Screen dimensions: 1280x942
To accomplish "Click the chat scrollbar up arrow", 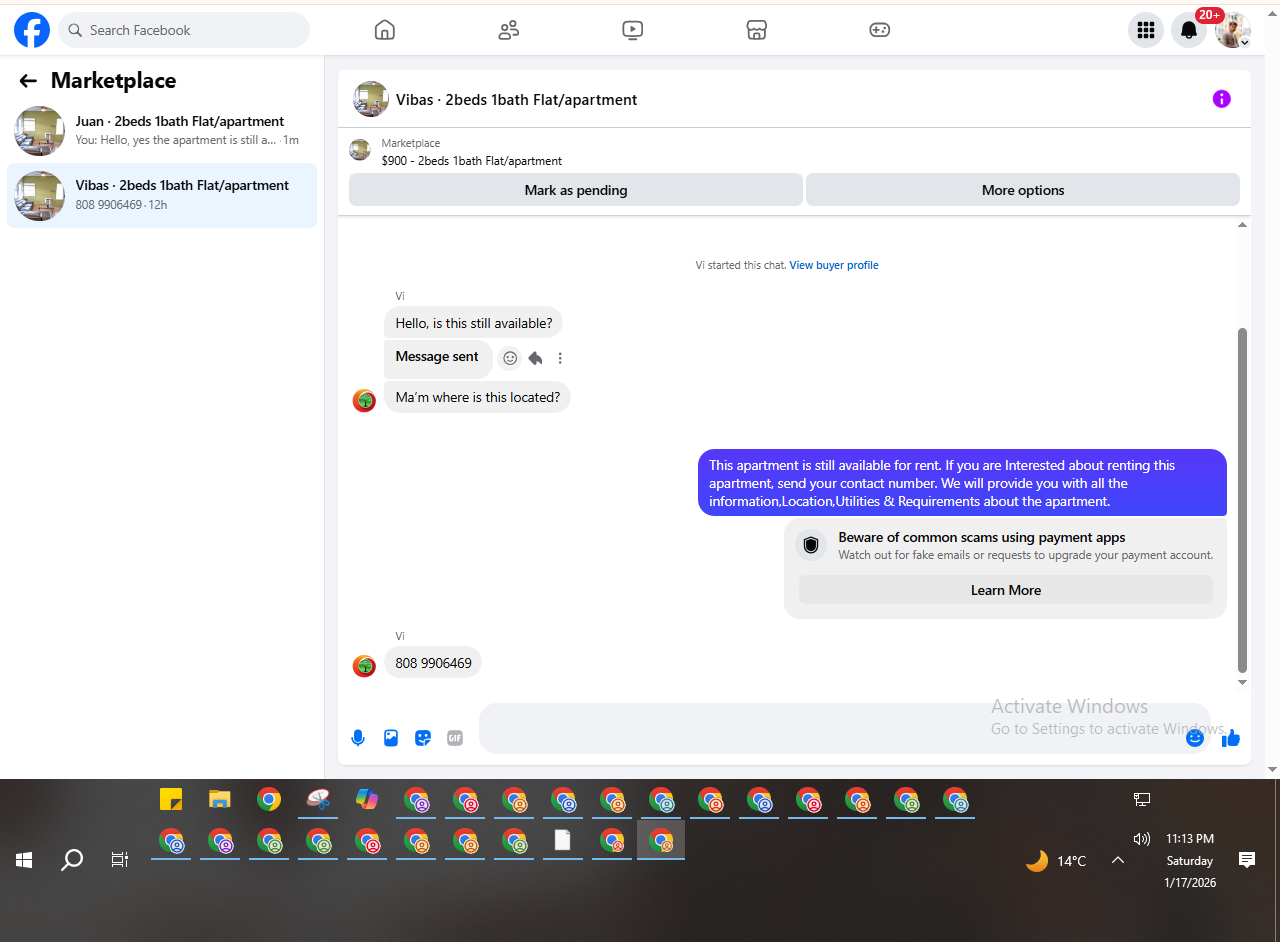I will [x=1243, y=225].
